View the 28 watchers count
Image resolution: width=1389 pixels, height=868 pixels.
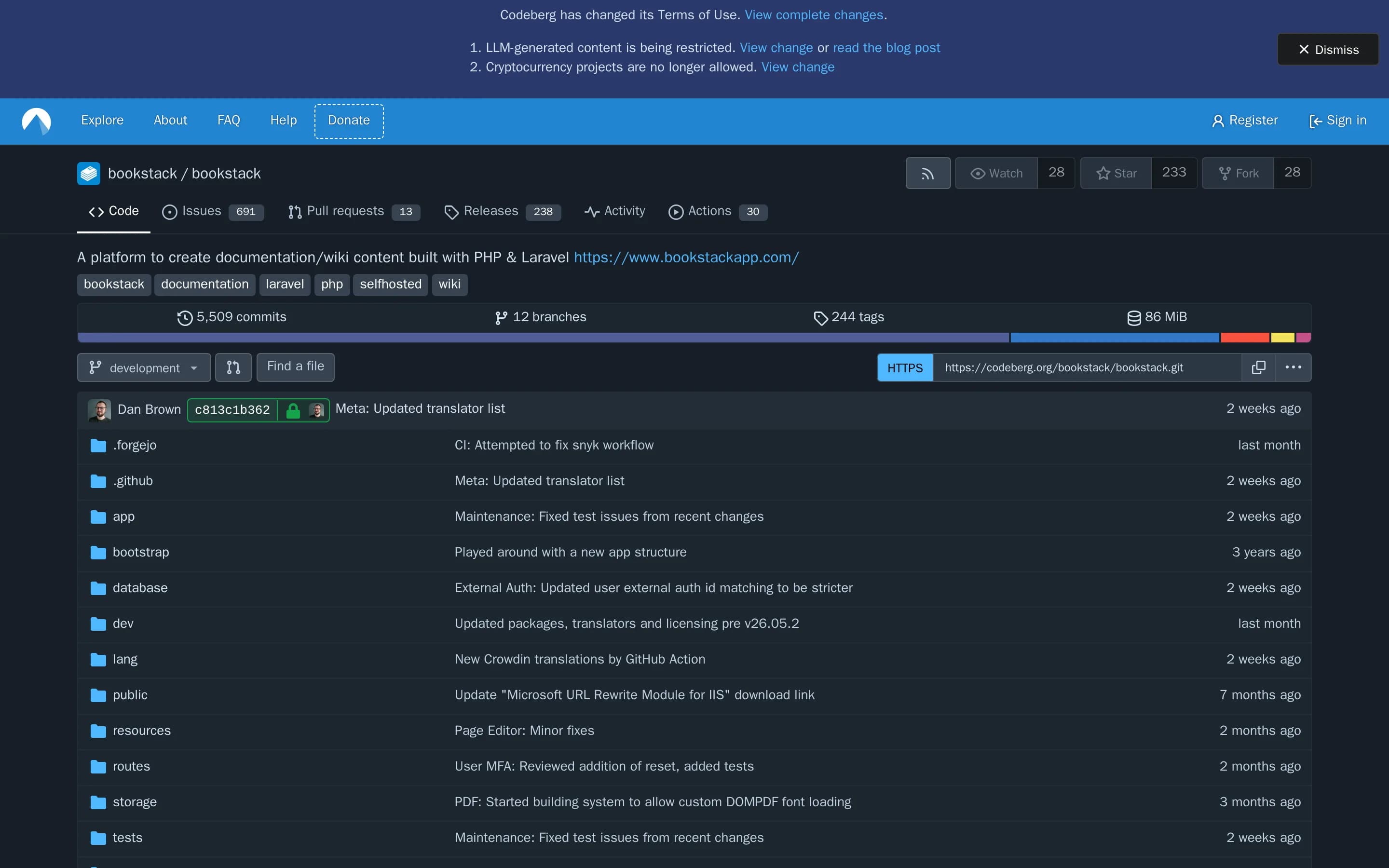coord(1056,173)
